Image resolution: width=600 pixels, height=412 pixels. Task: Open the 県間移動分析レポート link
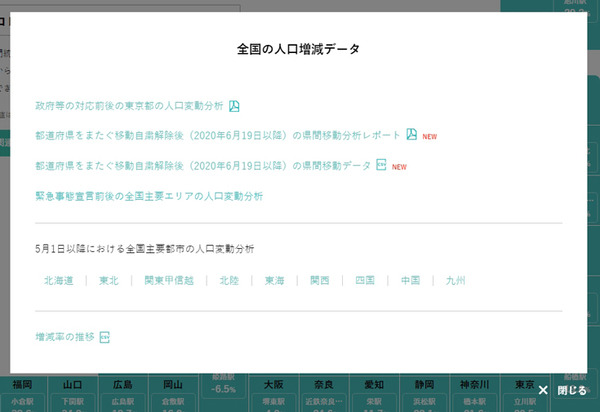point(217,136)
